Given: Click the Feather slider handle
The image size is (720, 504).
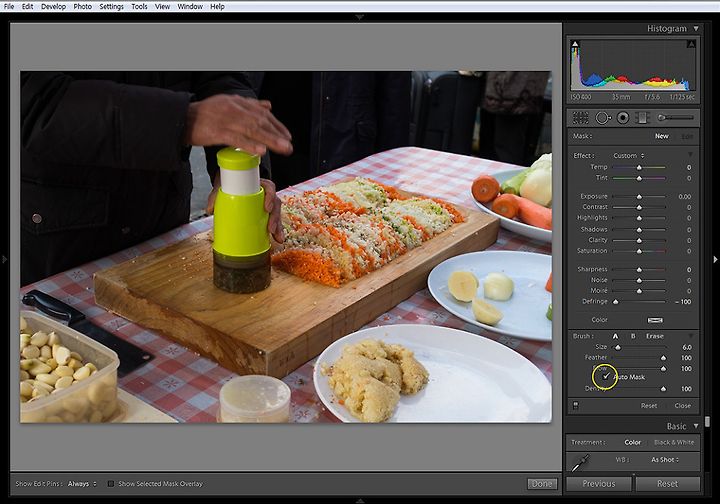Looking at the screenshot, I should tap(663, 358).
